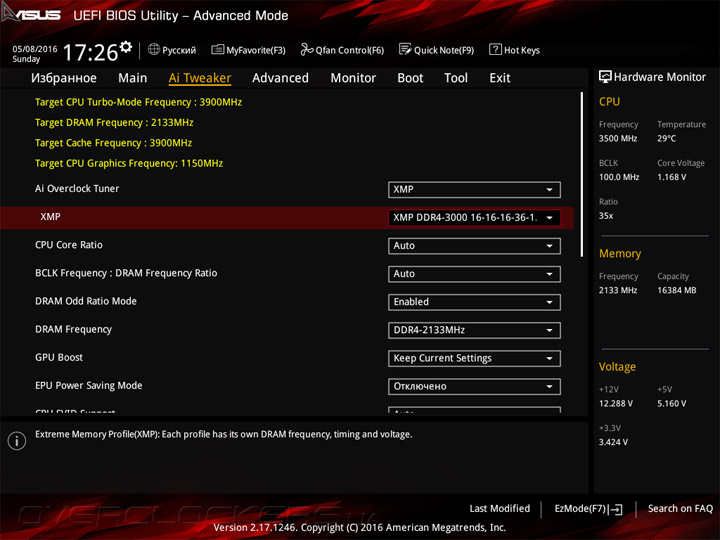Open the clock settings gear icon

tap(126, 46)
